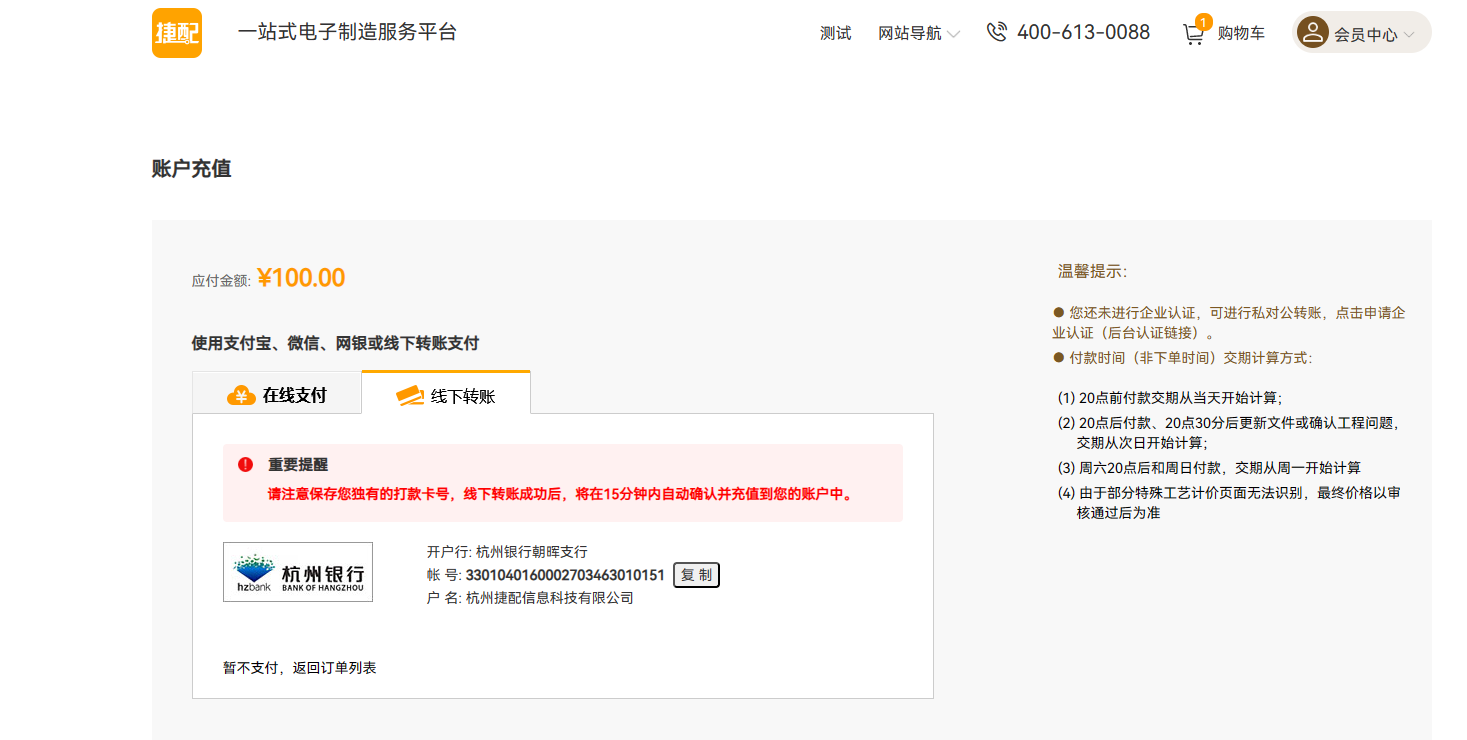
Task: Click 暂不支付，返回订单列表 link
Action: click(300, 668)
